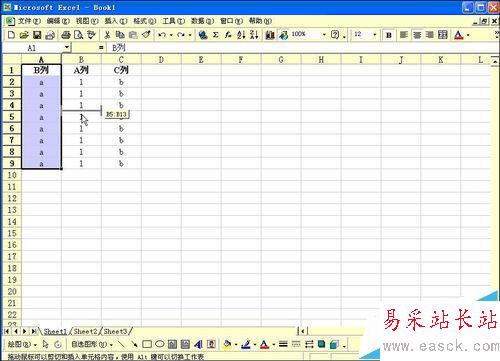Click the formula bar showing B列
This screenshot has height=361, width=500.
pyautogui.click(x=302, y=48)
